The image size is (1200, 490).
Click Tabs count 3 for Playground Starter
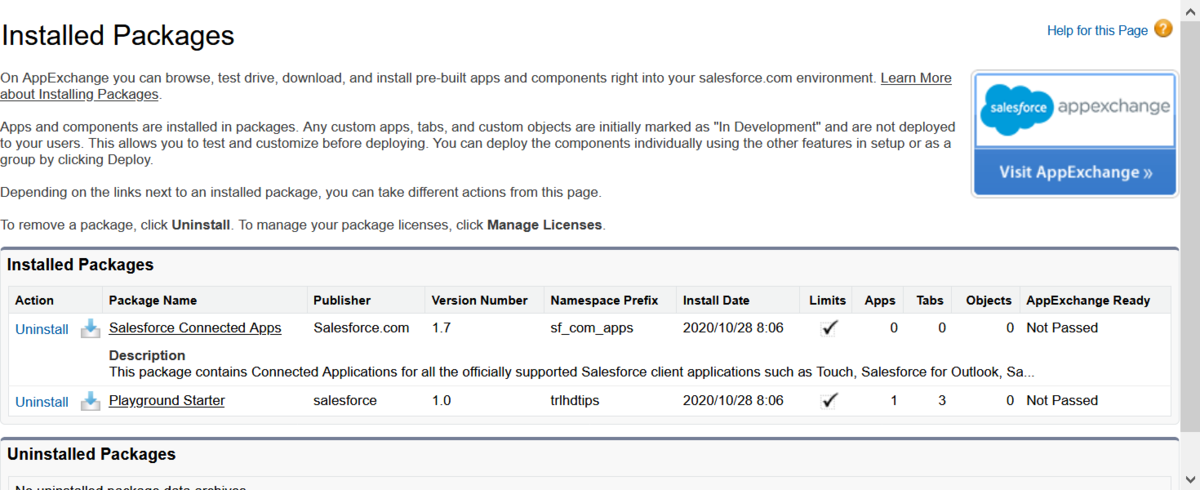[942, 401]
